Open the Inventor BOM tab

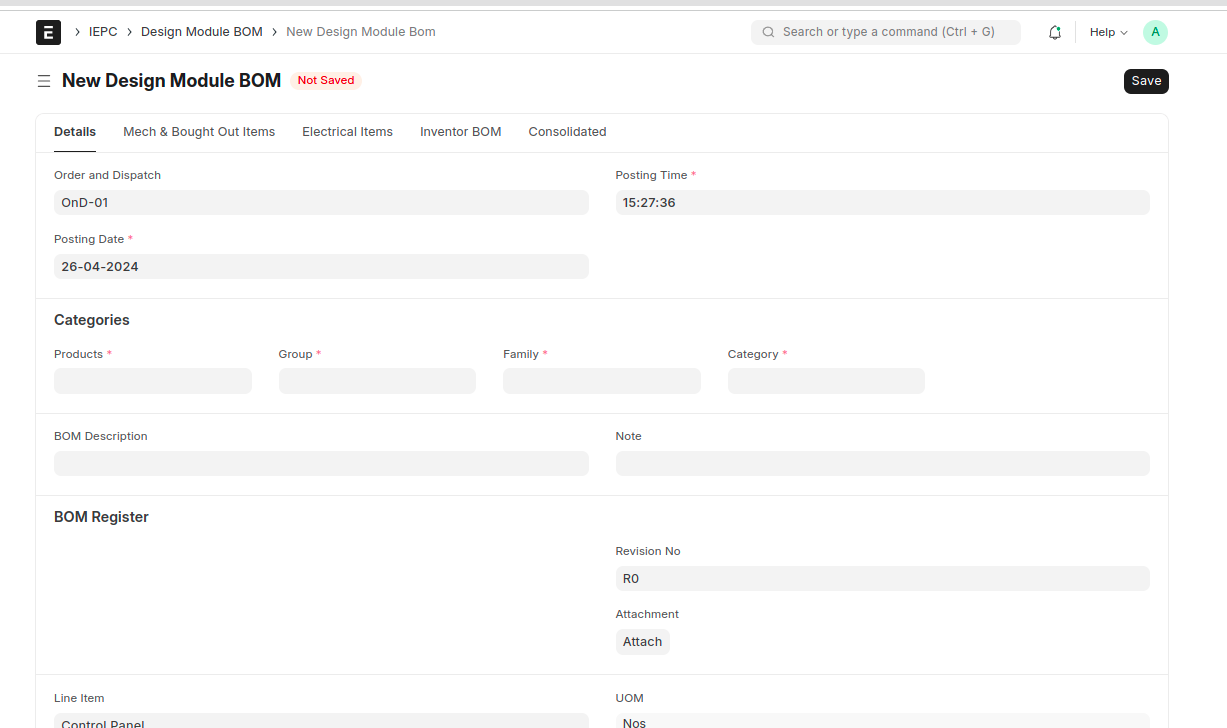(460, 132)
